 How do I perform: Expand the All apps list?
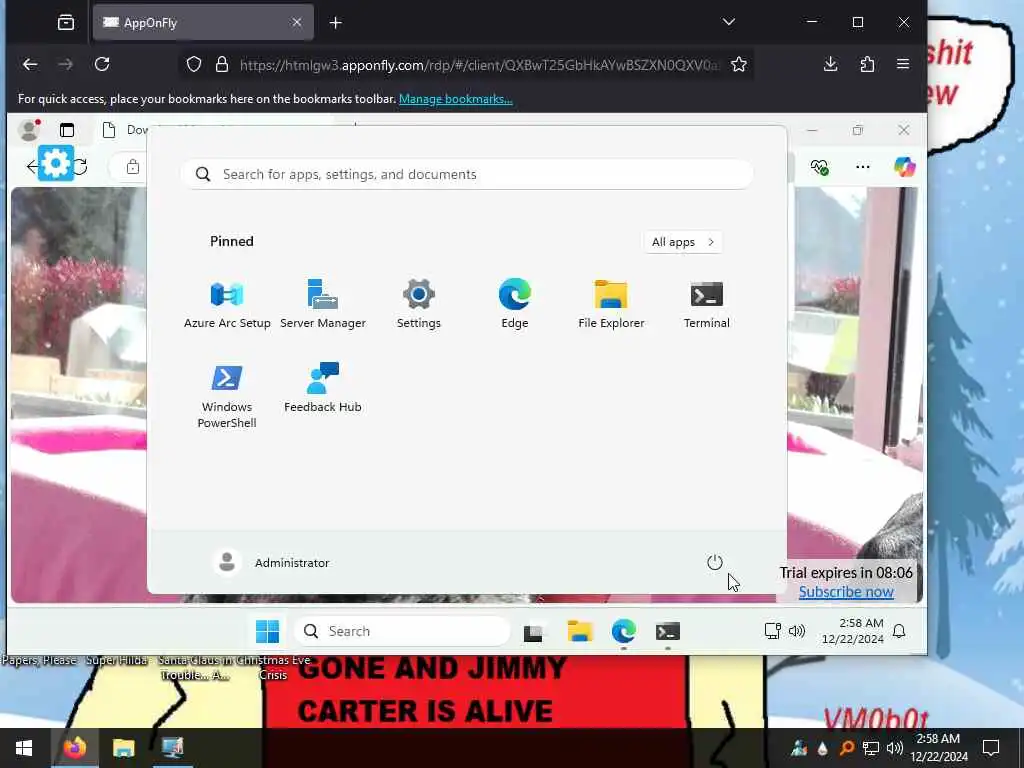click(x=682, y=242)
